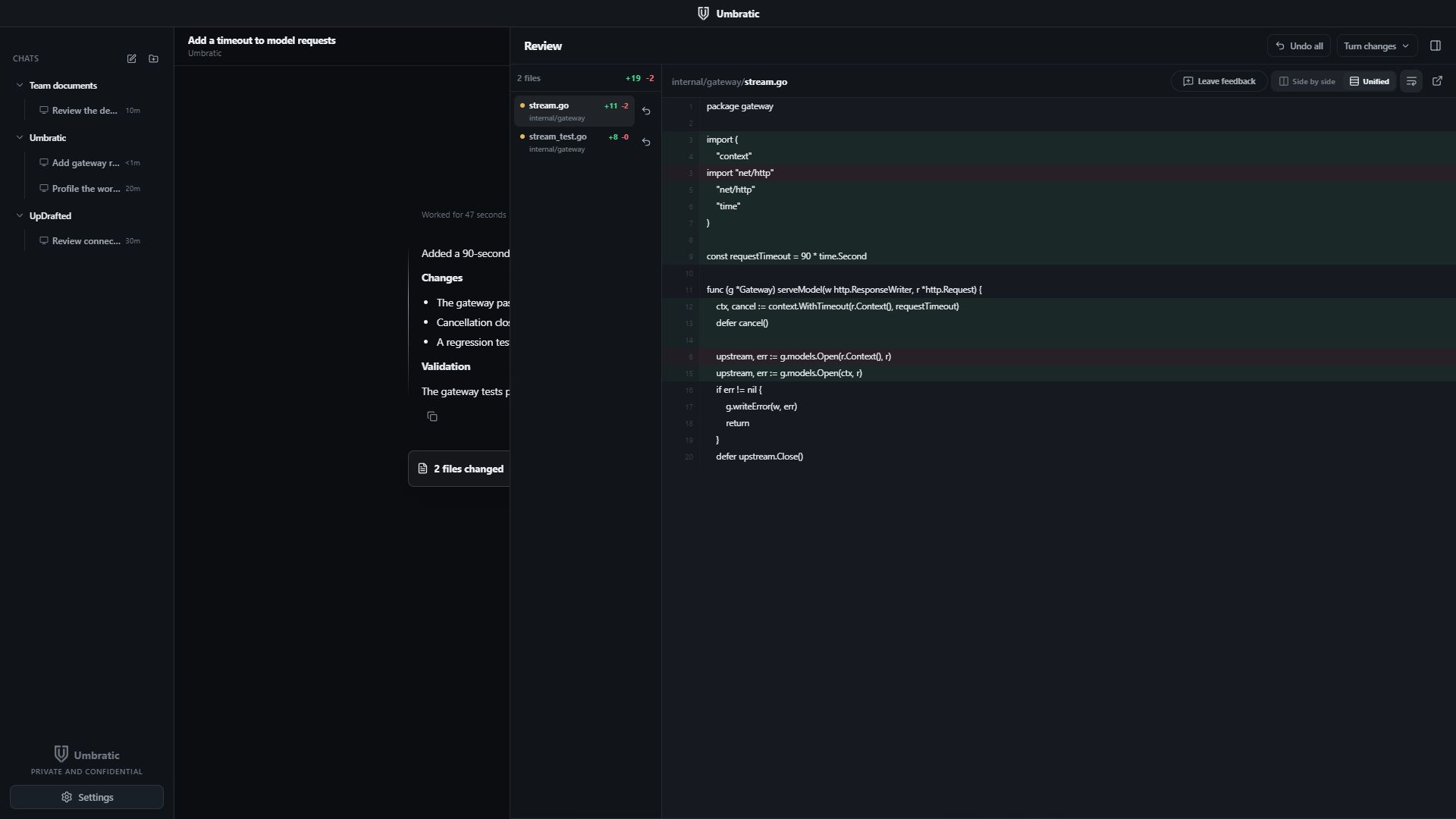
Task: Open the Turn changes dropdown
Action: (x=1376, y=45)
